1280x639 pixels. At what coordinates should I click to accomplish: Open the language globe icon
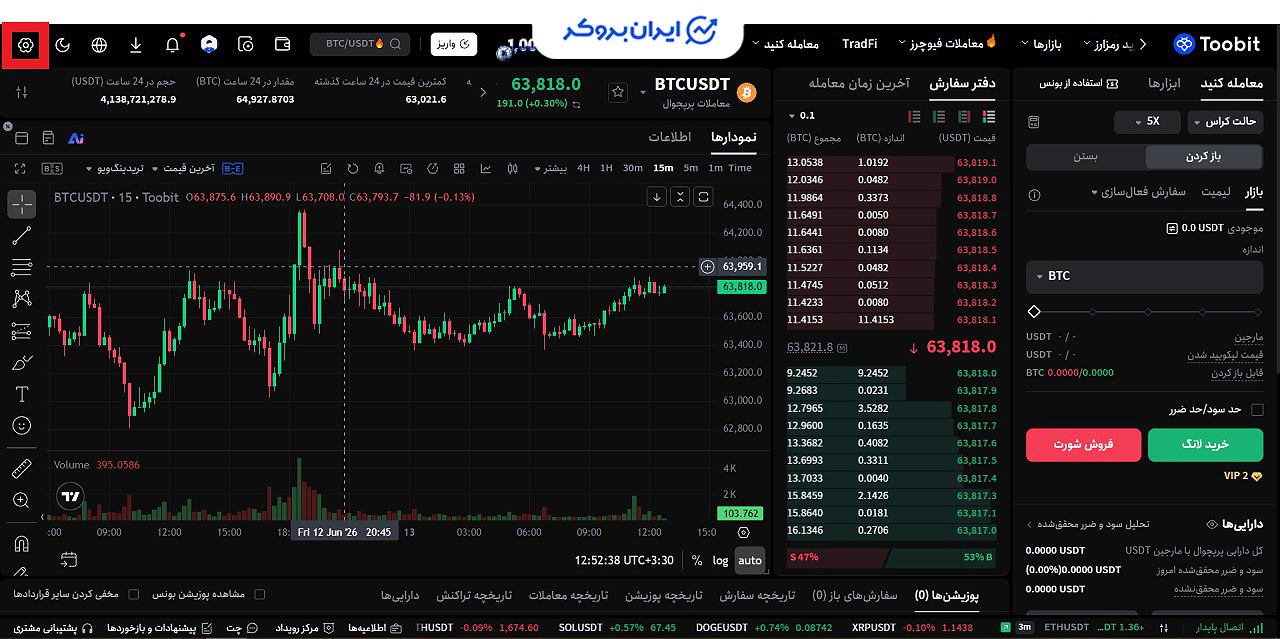(99, 45)
